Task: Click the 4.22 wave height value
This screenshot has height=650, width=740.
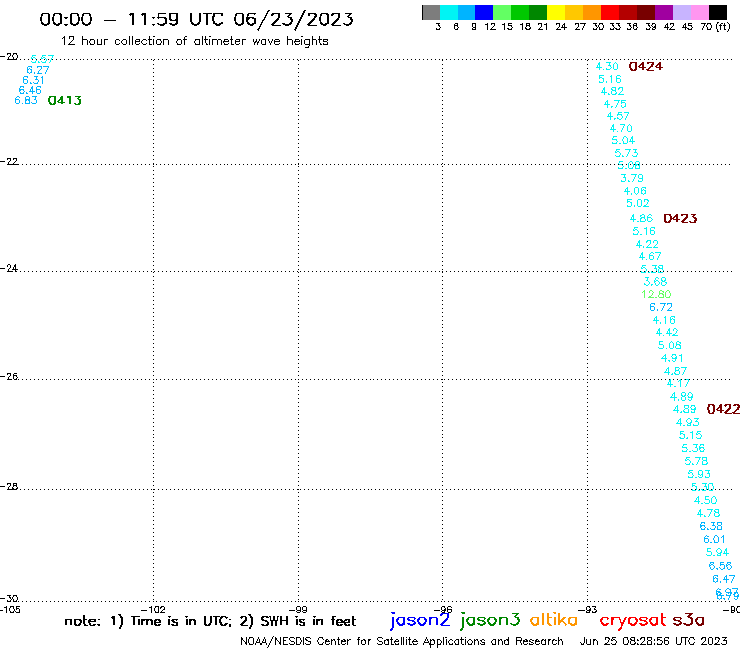Action: click(x=647, y=245)
